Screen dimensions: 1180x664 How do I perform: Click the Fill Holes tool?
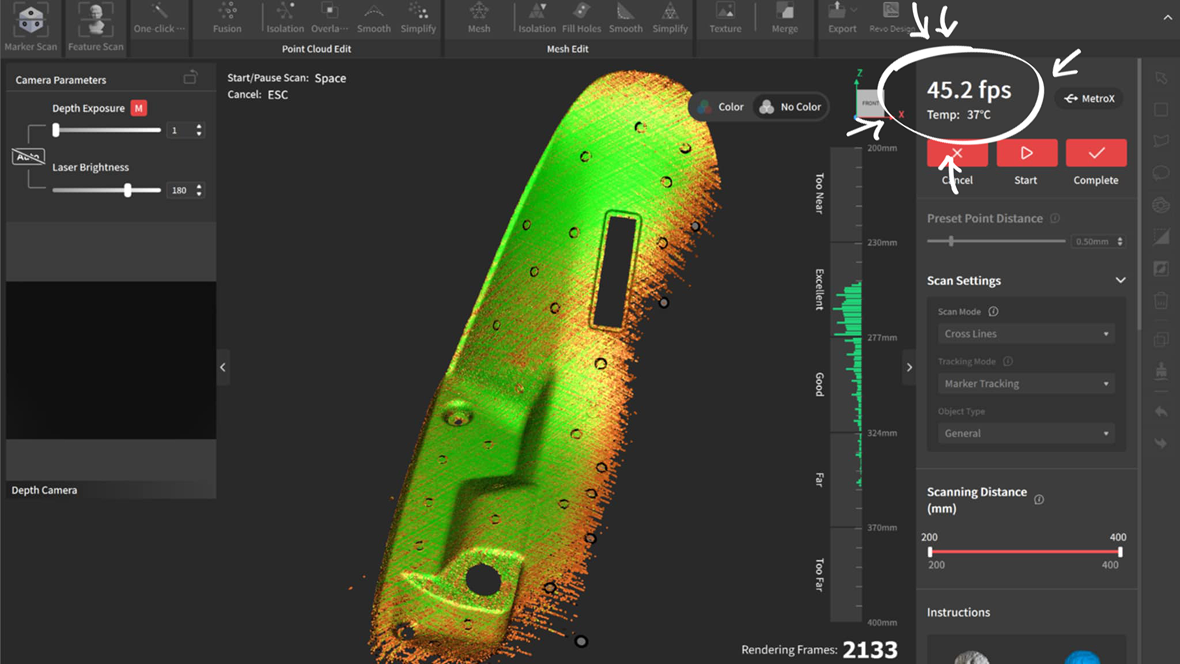click(581, 18)
